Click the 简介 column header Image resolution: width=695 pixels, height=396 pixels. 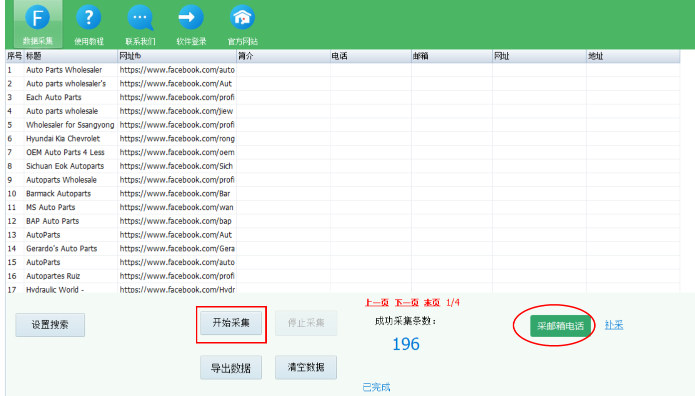tap(283, 56)
